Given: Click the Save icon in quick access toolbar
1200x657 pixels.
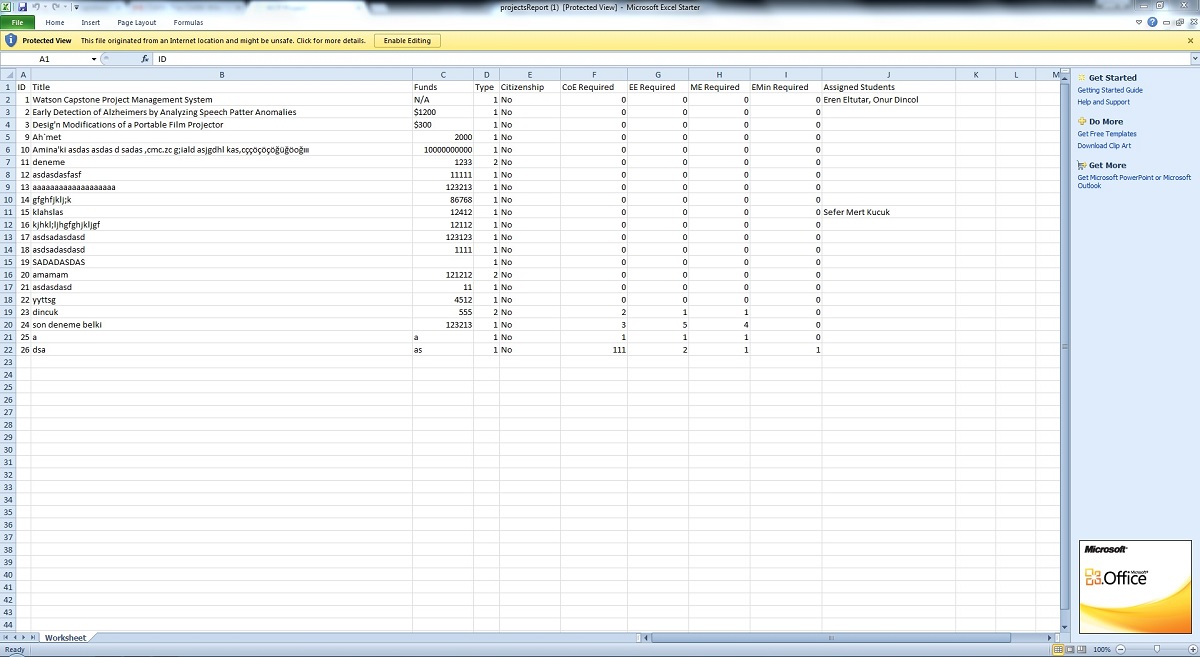Looking at the screenshot, I should [22, 7].
